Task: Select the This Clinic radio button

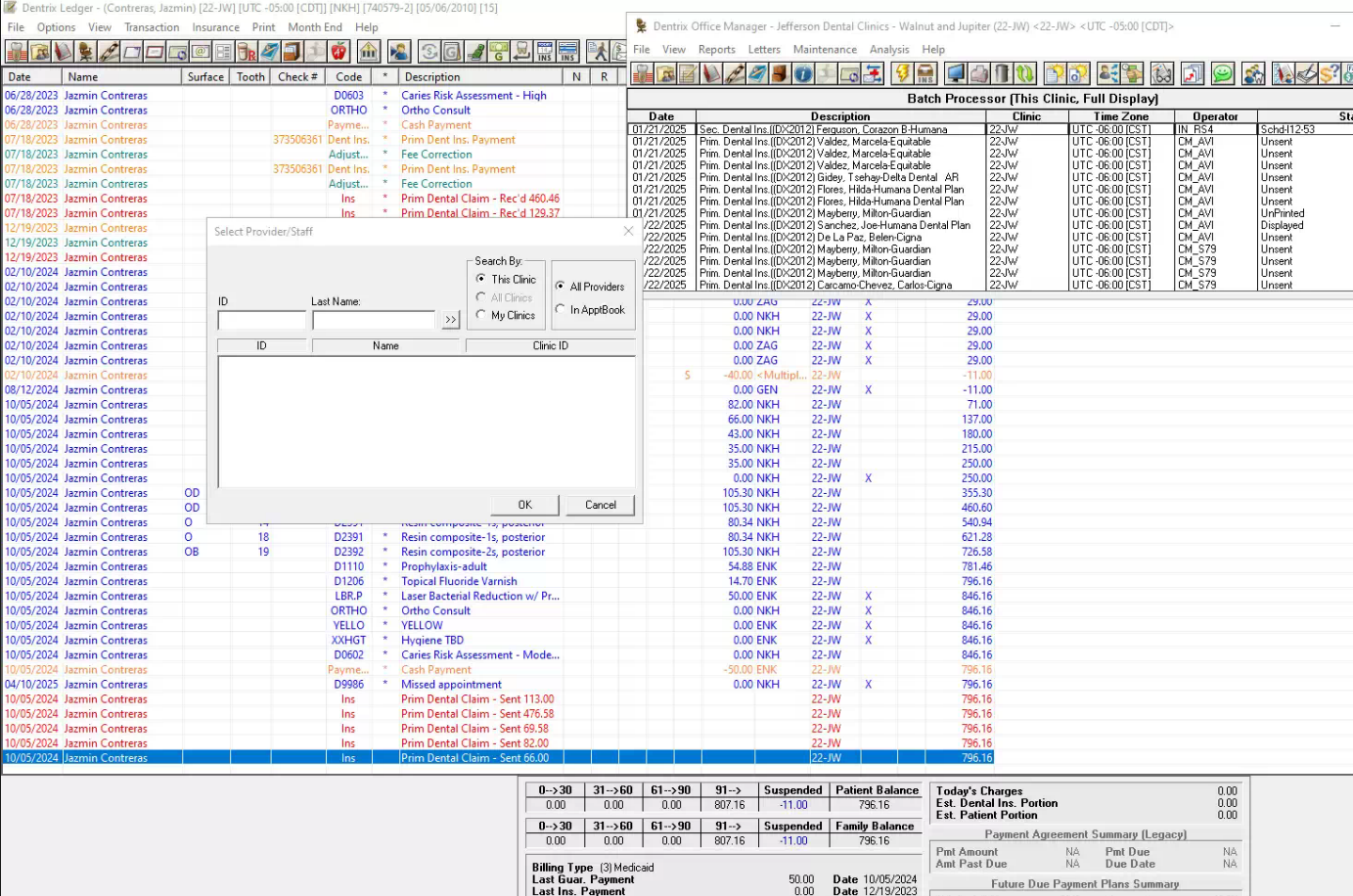Action: (506, 279)
